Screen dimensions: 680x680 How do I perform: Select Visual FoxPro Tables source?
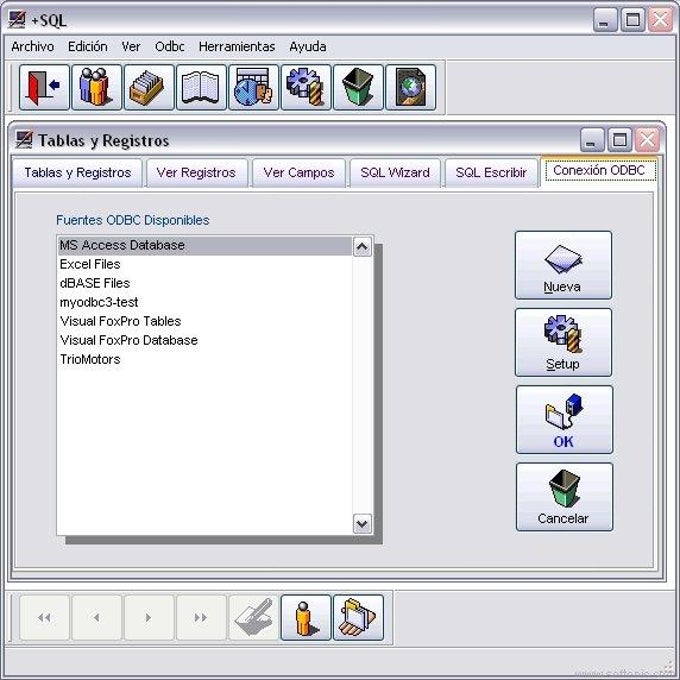coord(205,321)
